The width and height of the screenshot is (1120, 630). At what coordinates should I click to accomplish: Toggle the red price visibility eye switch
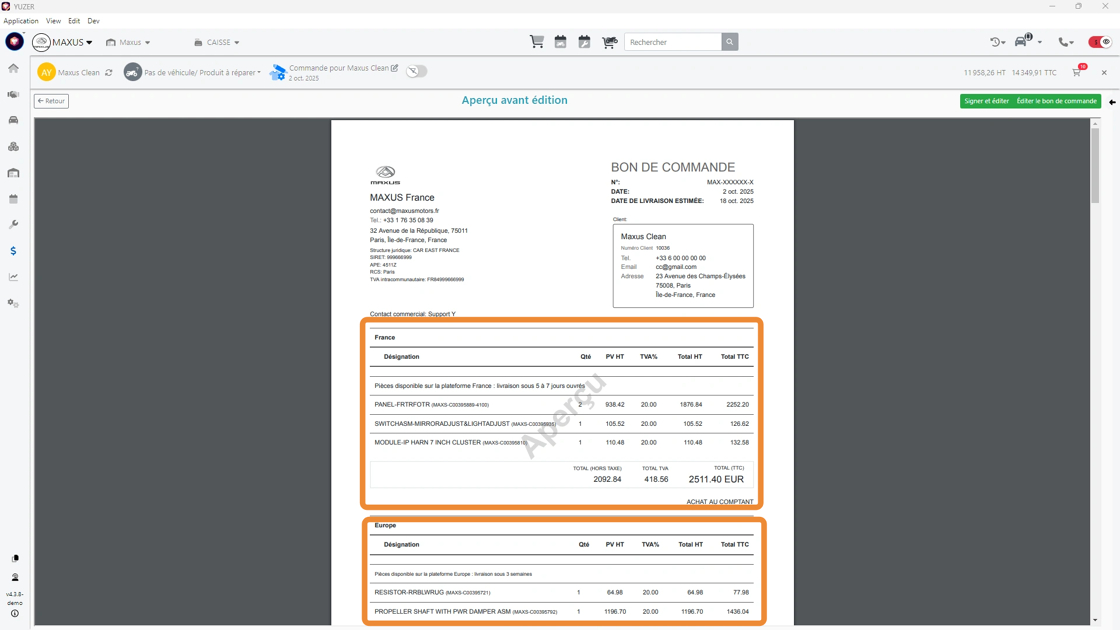click(1100, 42)
